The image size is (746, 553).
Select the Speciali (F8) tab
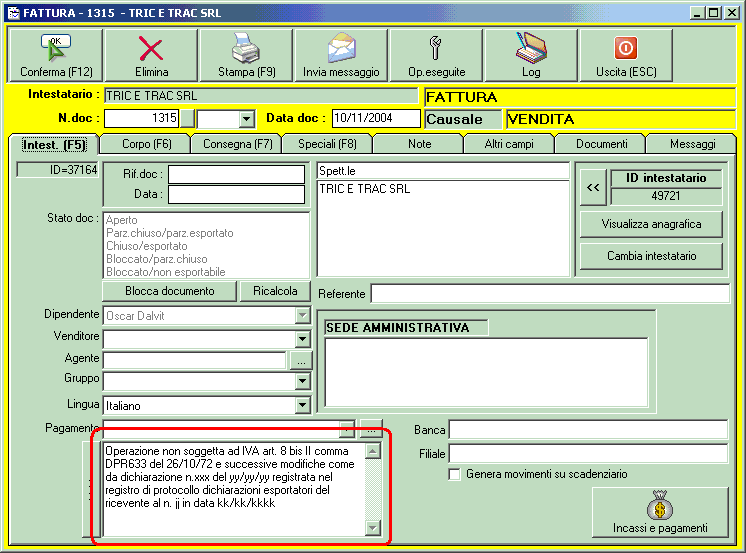coord(327,144)
